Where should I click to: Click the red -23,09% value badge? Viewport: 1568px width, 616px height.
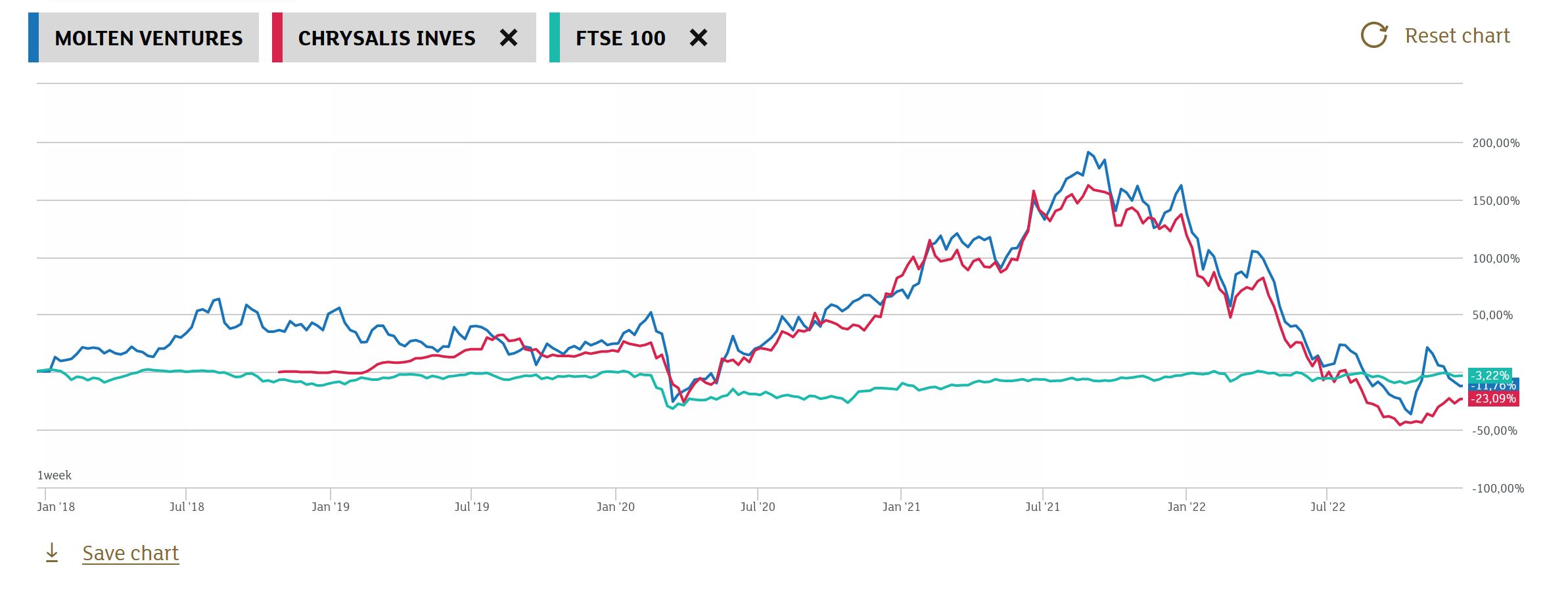tap(1493, 399)
